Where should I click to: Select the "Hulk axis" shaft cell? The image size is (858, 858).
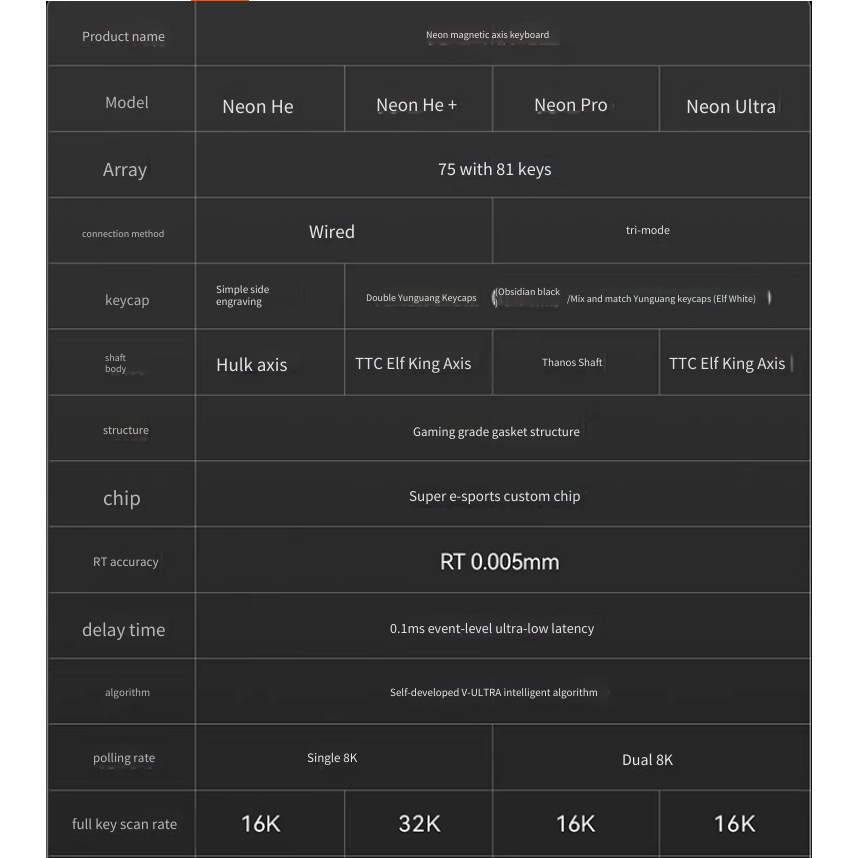252,365
